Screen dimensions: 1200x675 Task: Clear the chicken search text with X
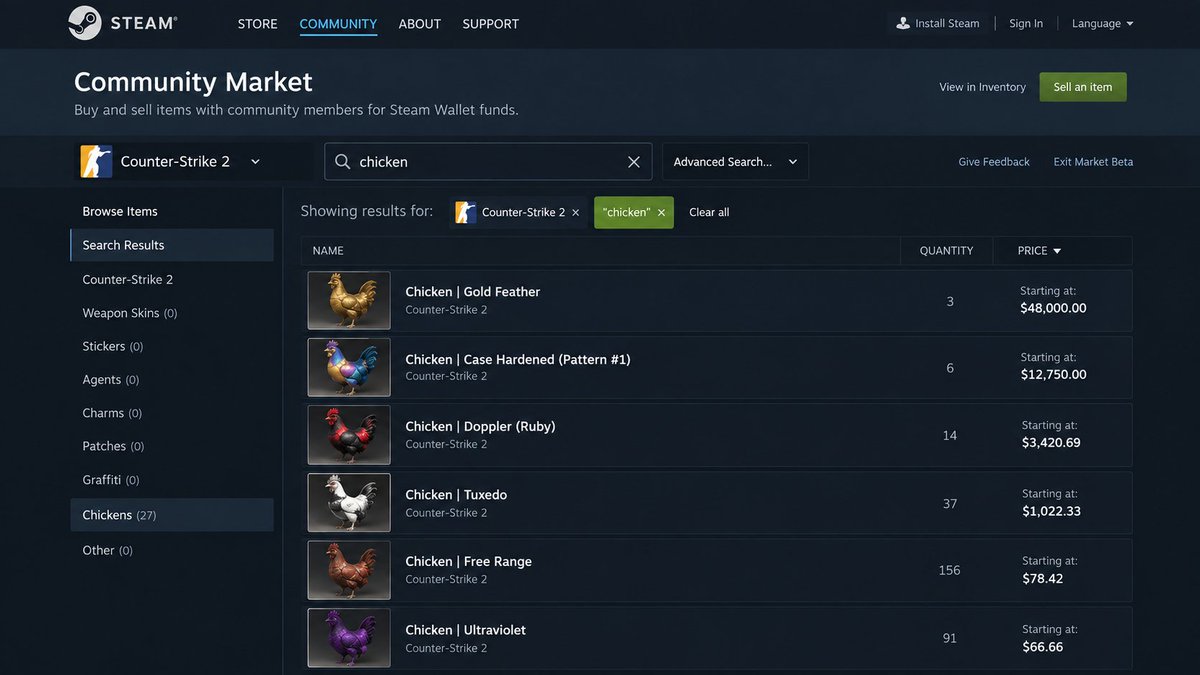(x=634, y=162)
